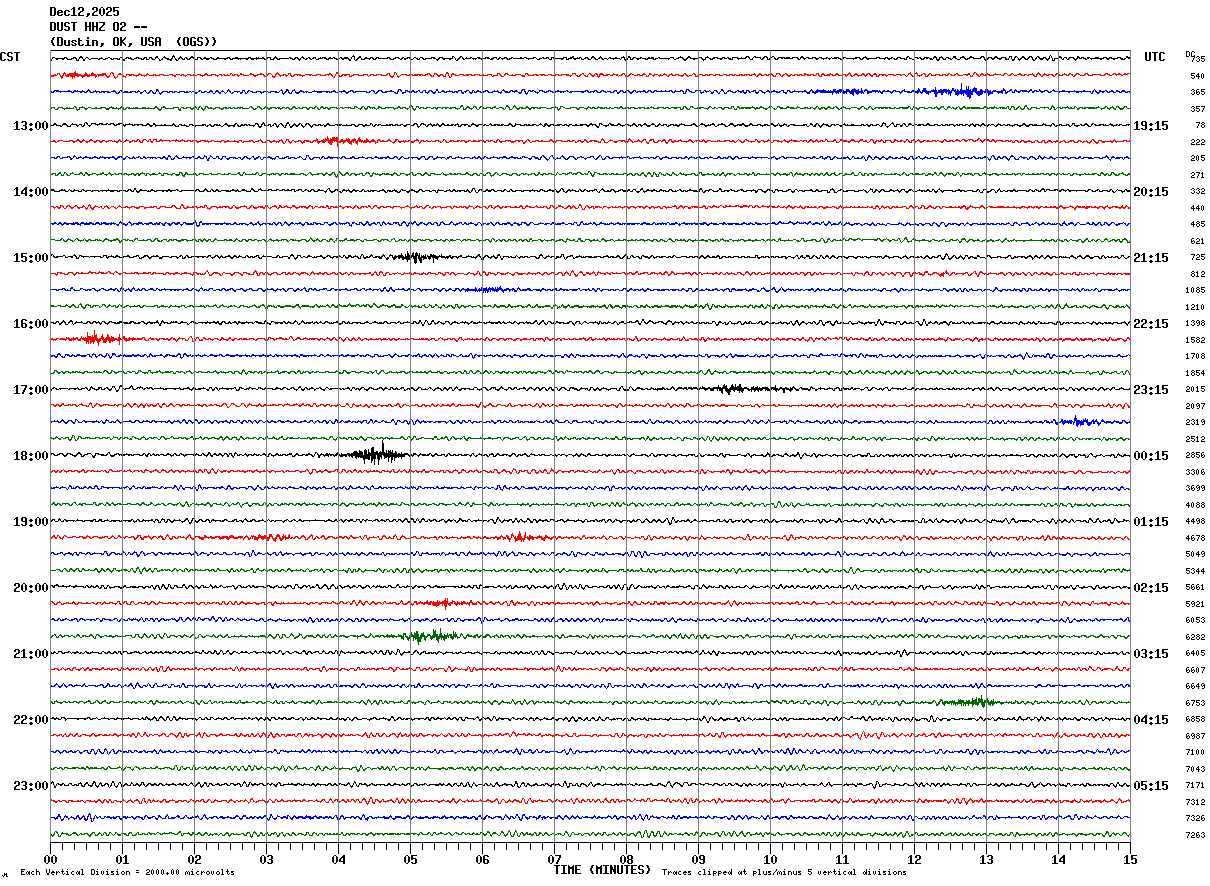The image size is (1210, 886).
Task: Click minute 15 tick on the time axis
Action: coord(1129,859)
